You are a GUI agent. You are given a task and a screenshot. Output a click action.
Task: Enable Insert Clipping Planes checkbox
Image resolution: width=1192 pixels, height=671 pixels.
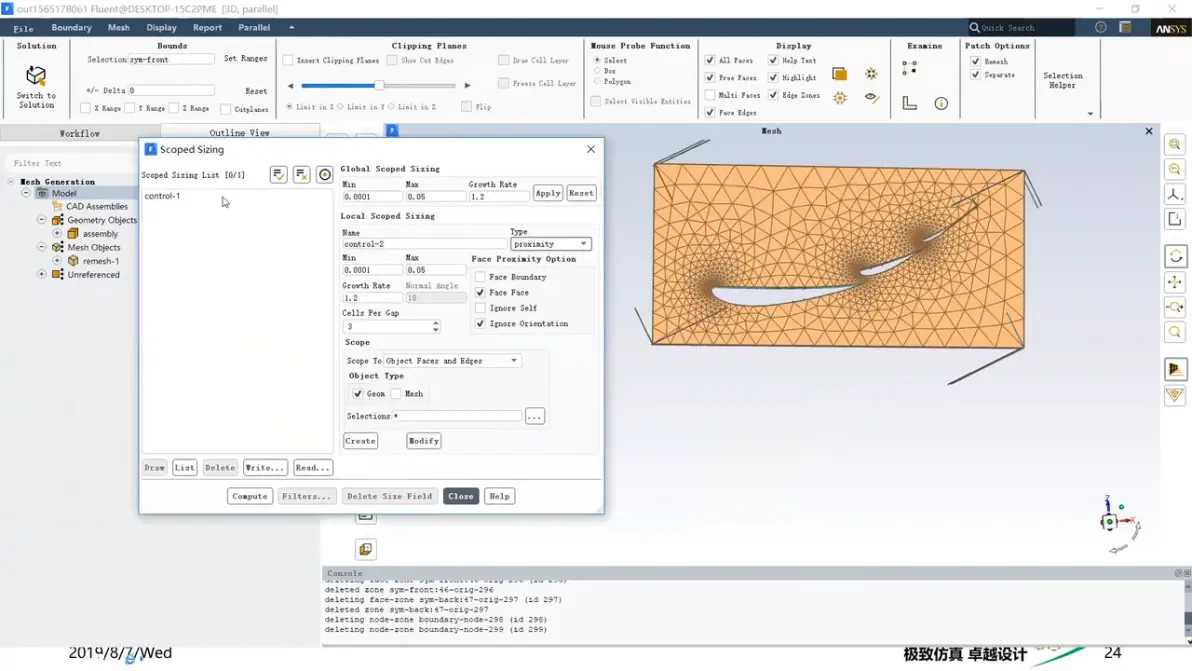click(288, 60)
